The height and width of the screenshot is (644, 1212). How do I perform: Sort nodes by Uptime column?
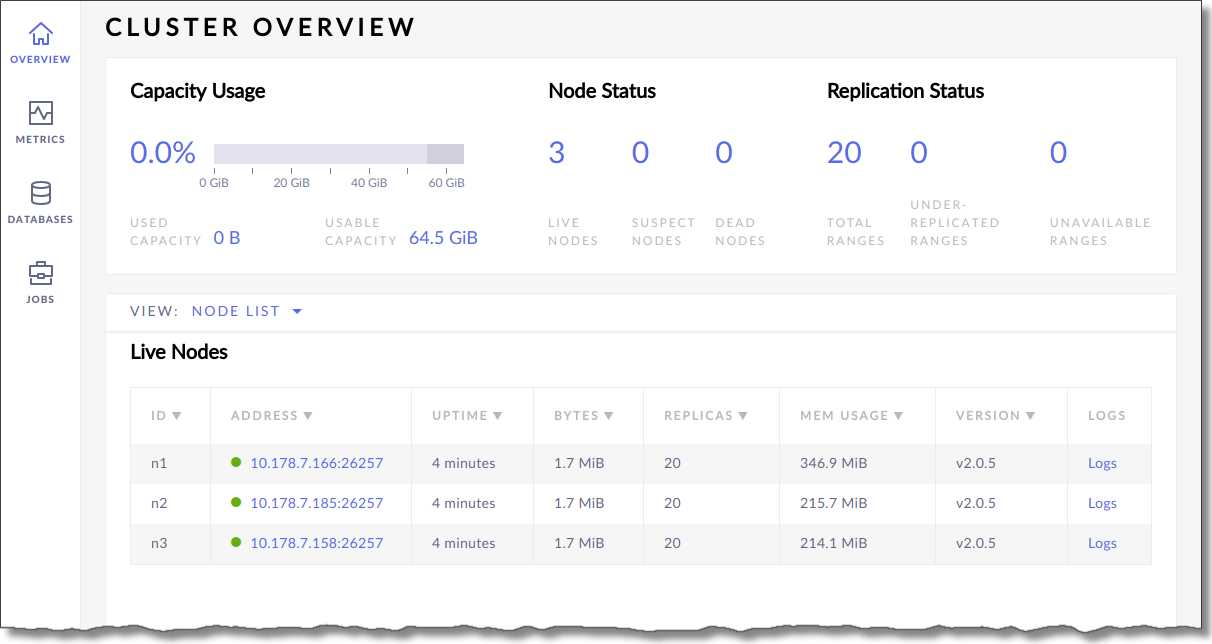[466, 415]
